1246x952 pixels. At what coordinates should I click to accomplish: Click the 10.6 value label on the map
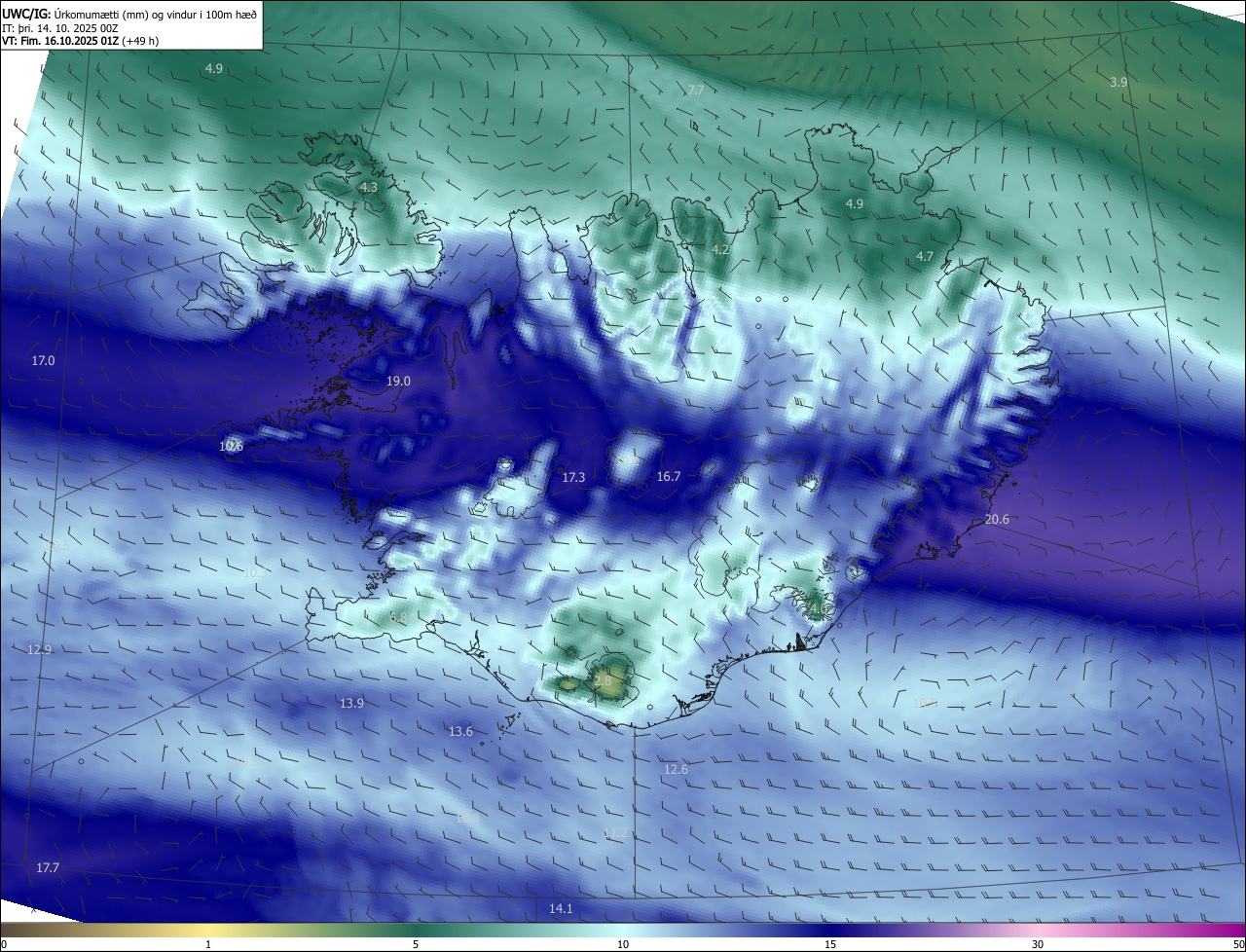tap(231, 447)
